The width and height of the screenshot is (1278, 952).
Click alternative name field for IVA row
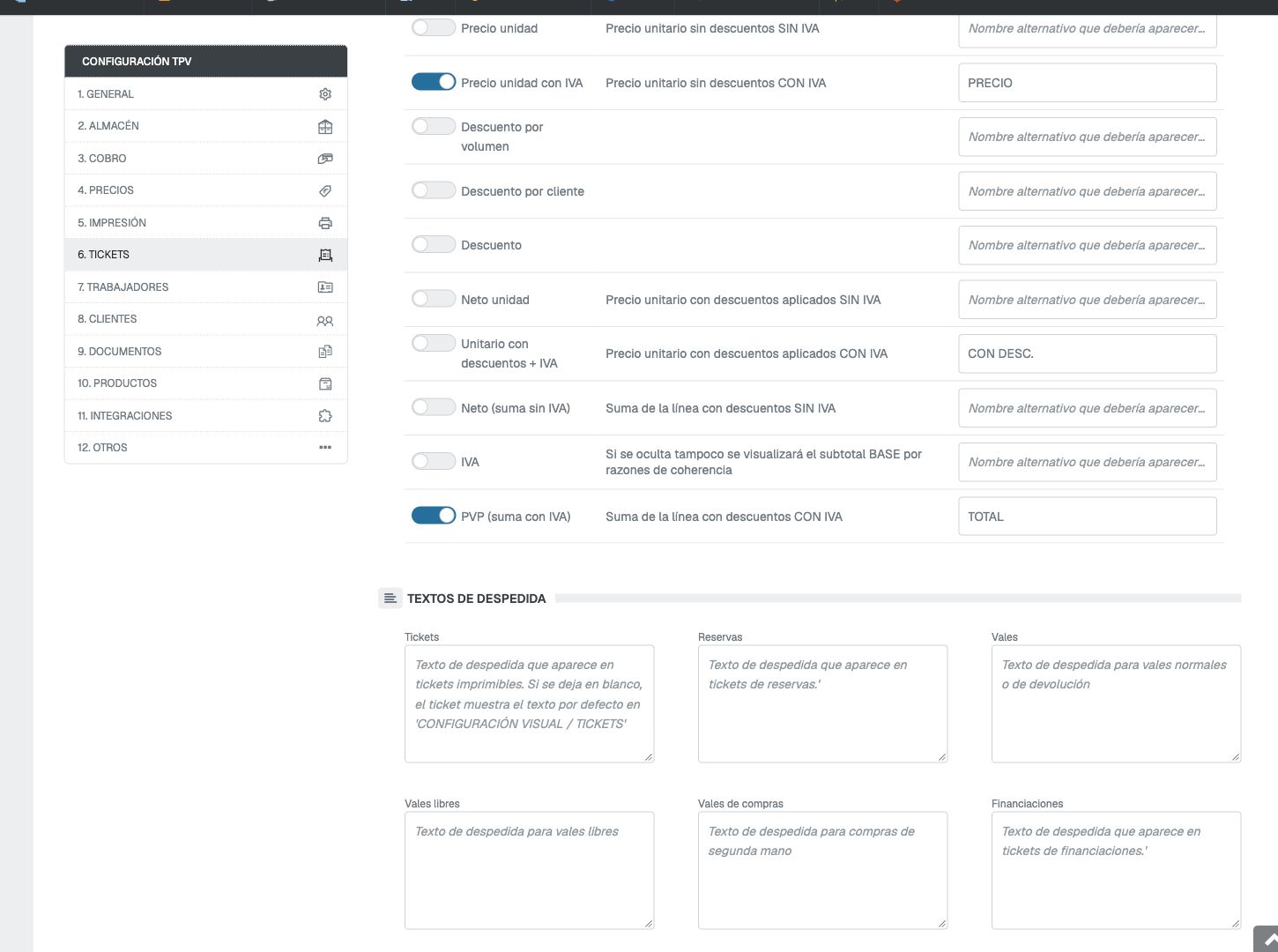pos(1088,462)
